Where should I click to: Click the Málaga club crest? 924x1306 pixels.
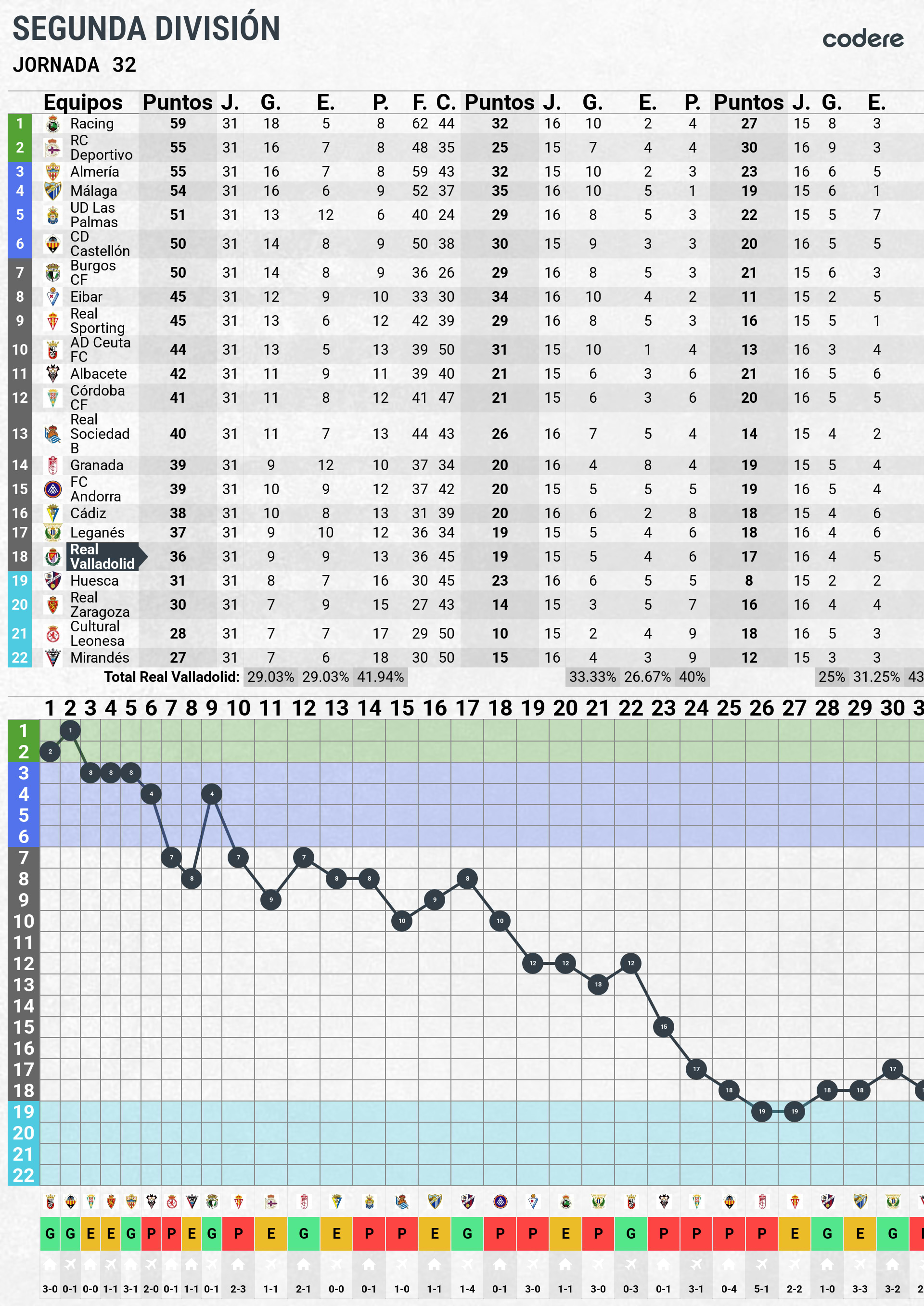52,191
